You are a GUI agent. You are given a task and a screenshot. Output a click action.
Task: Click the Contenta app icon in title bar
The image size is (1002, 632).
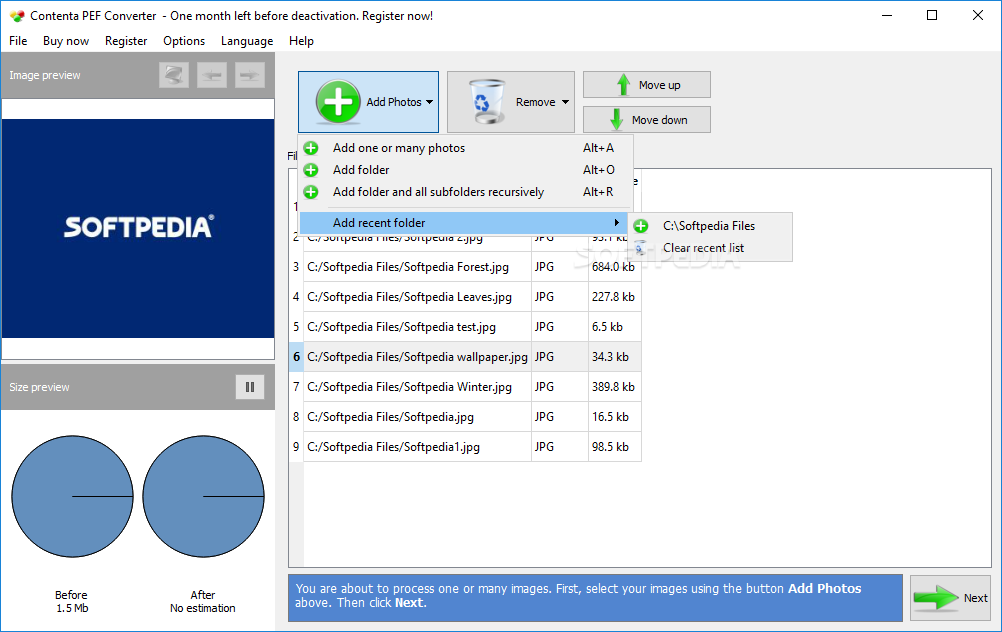click(17, 16)
